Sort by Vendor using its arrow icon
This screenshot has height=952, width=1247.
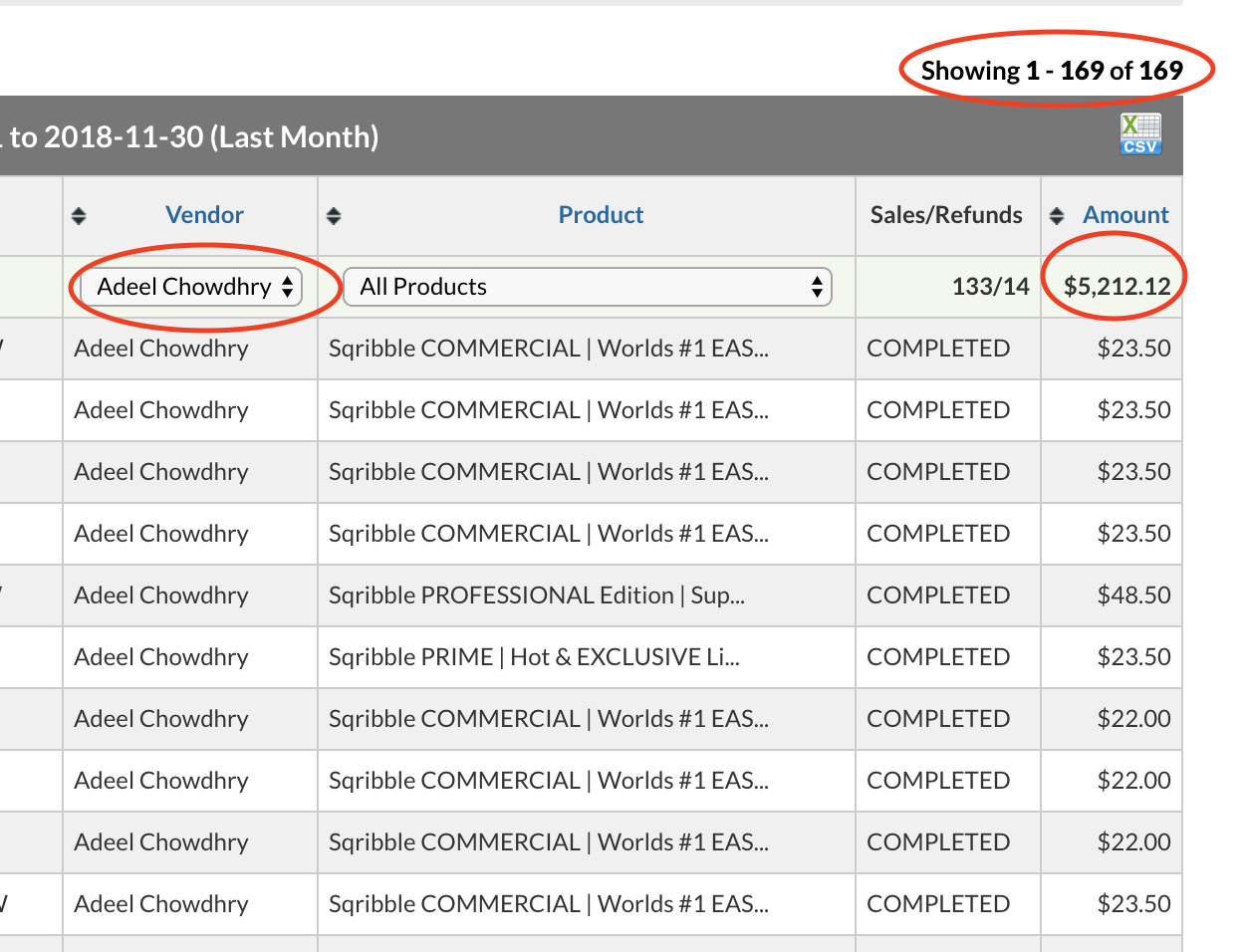79,215
